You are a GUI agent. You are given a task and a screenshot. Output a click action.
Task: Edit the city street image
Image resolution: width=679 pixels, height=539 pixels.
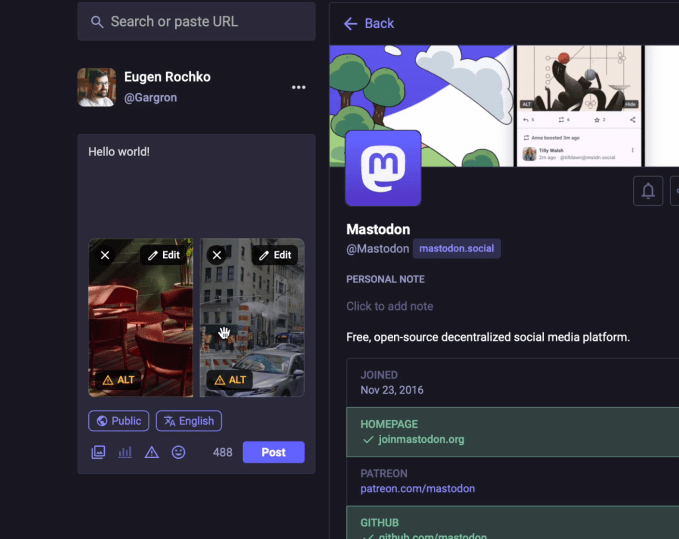(x=275, y=255)
